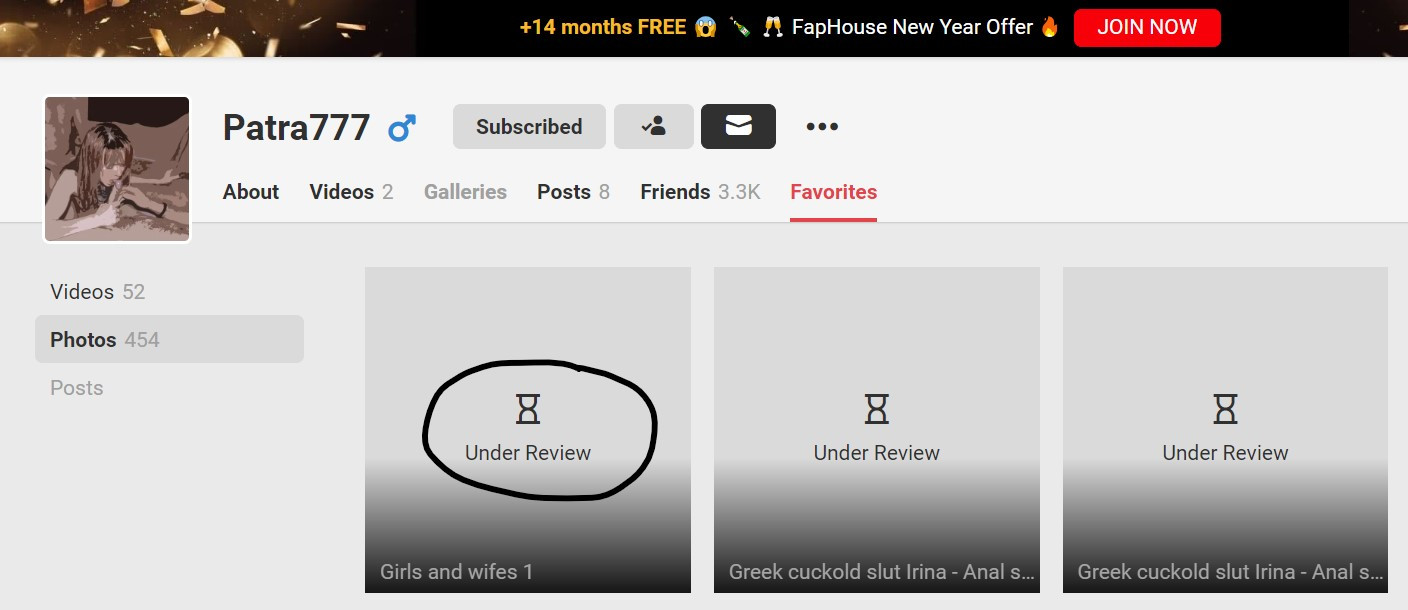
Task: Open the Videos 2 profile tab
Action: pyautogui.click(x=351, y=192)
